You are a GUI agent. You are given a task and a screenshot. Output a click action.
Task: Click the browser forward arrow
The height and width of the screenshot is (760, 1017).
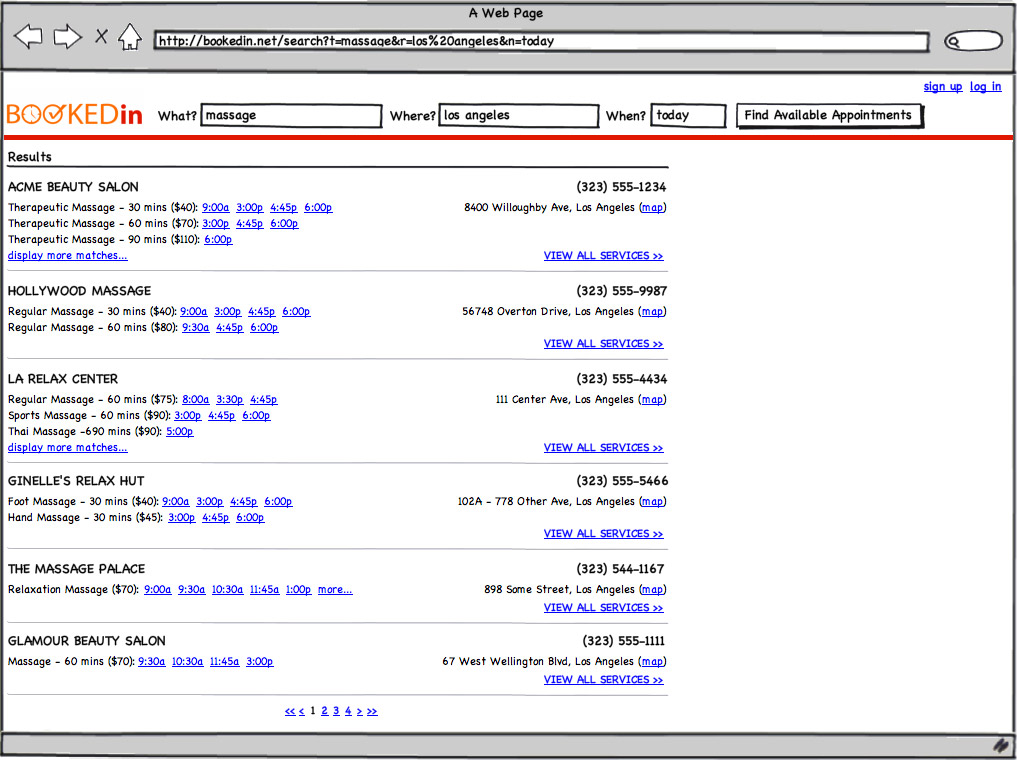pyautogui.click(x=67, y=36)
